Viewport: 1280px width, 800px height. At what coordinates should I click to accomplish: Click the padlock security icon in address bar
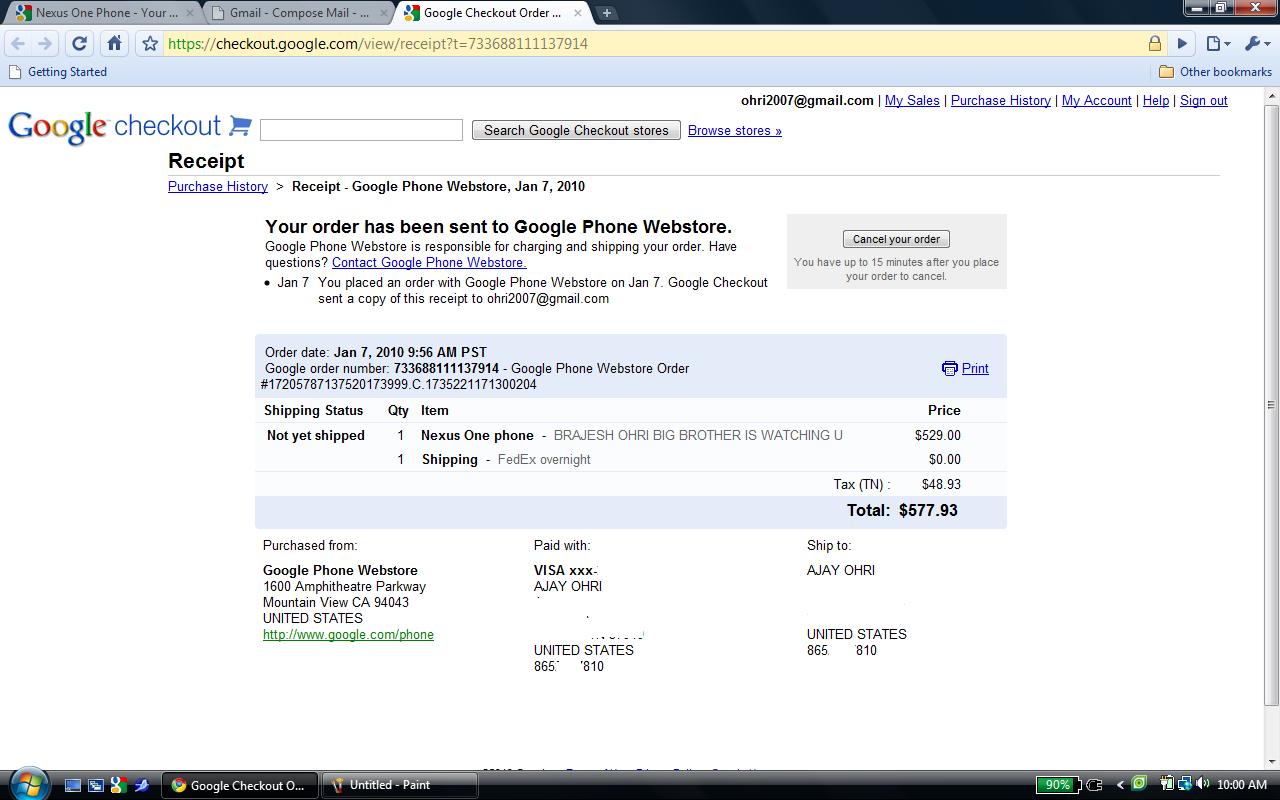(1154, 43)
